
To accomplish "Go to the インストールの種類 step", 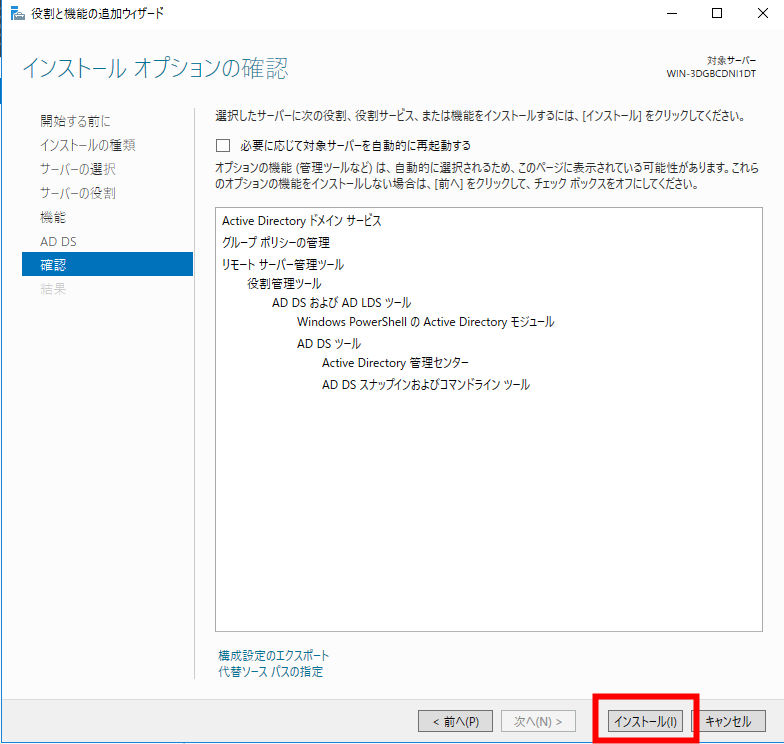I will pyautogui.click(x=88, y=145).
